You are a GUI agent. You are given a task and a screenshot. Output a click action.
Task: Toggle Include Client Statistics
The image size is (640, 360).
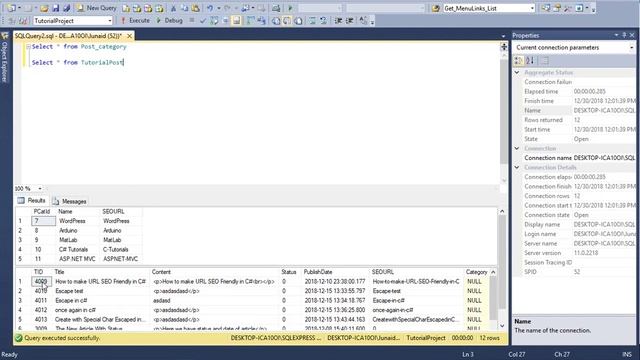(261, 20)
